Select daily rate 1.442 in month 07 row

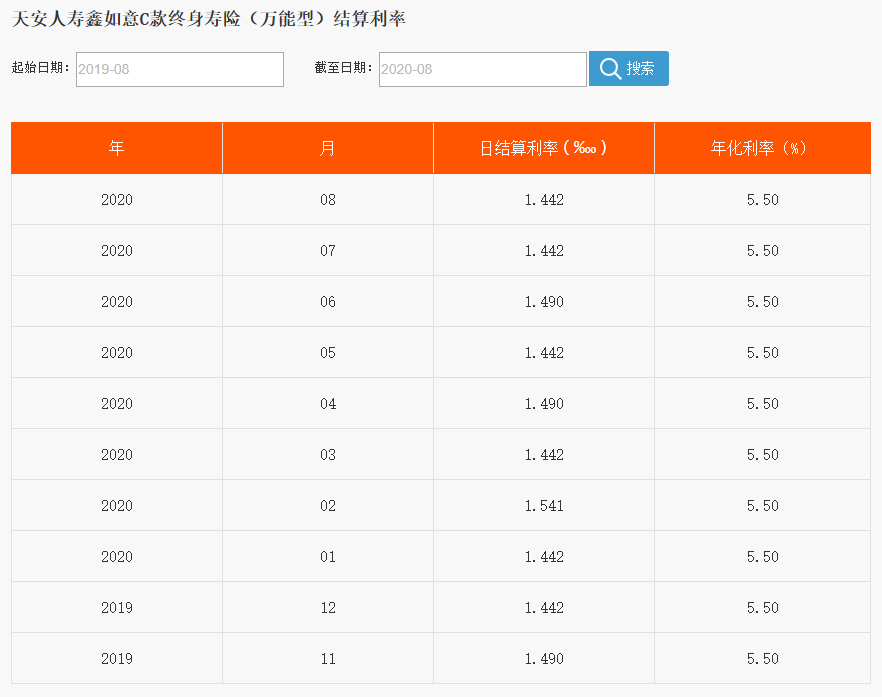pos(544,250)
